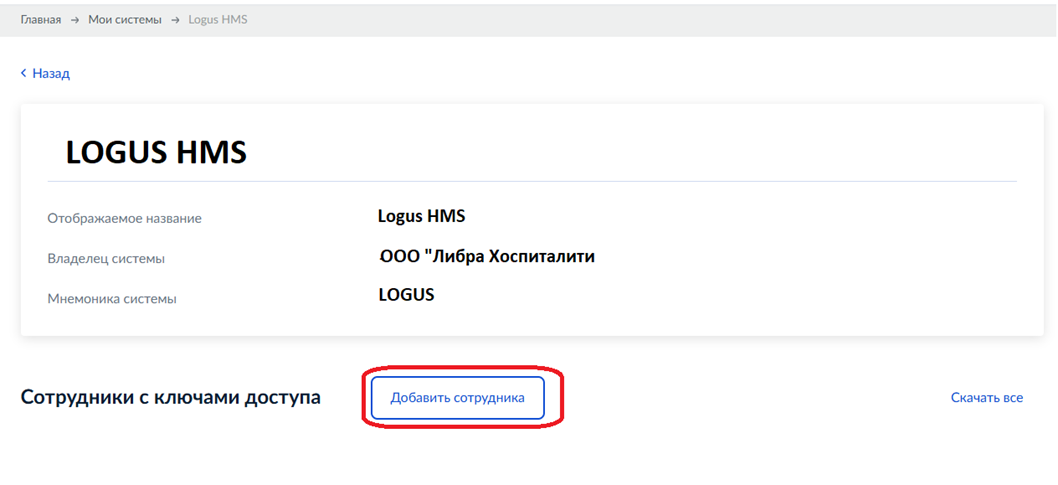Click the empty gray breadcrumb bar area
Image resolution: width=1058 pixels, height=485 pixels.
coord(650,20)
